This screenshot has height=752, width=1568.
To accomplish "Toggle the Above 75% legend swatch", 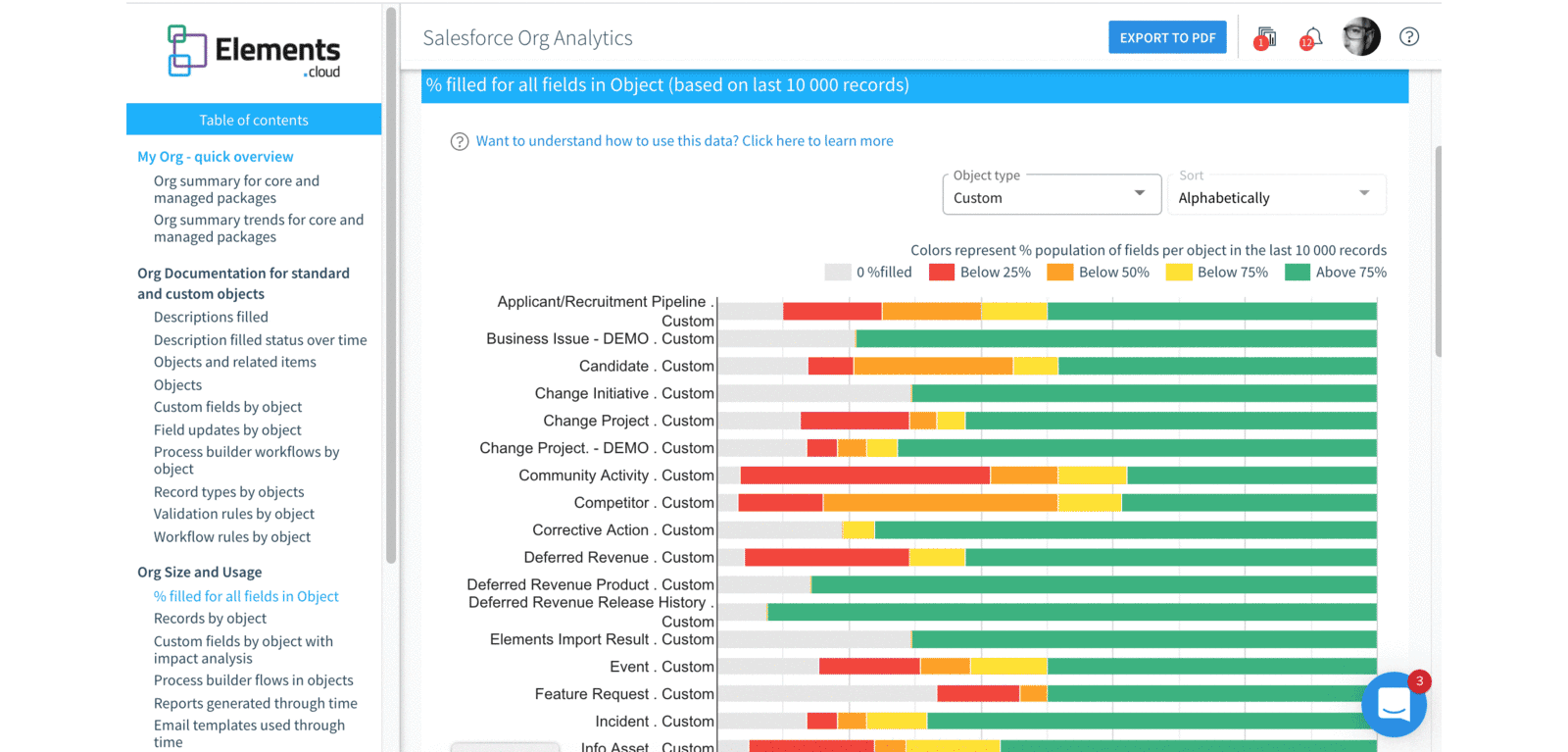I will 1298,273.
